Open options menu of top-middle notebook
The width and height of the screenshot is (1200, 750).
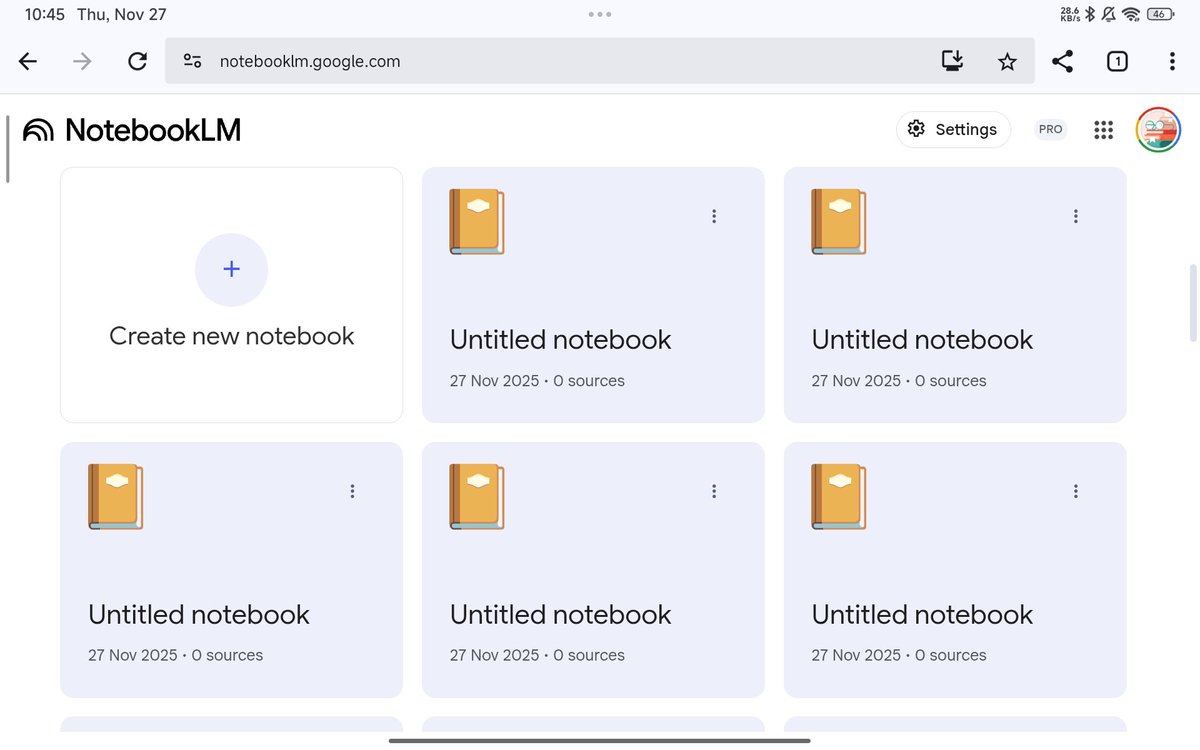(713, 215)
